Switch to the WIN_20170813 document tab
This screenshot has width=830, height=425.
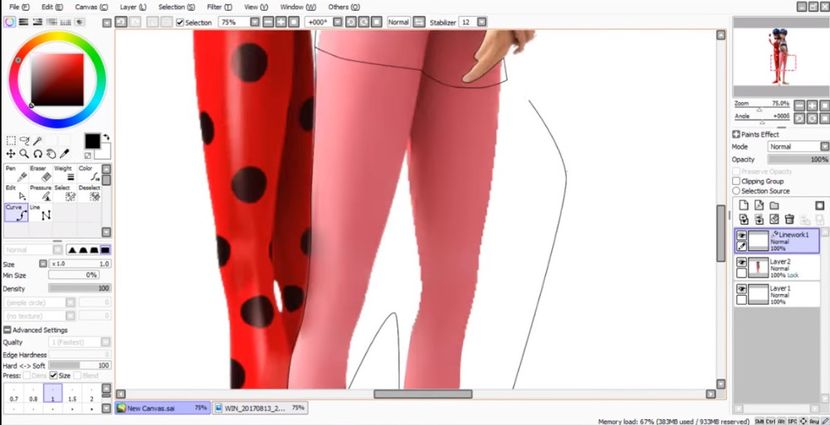[x=260, y=408]
